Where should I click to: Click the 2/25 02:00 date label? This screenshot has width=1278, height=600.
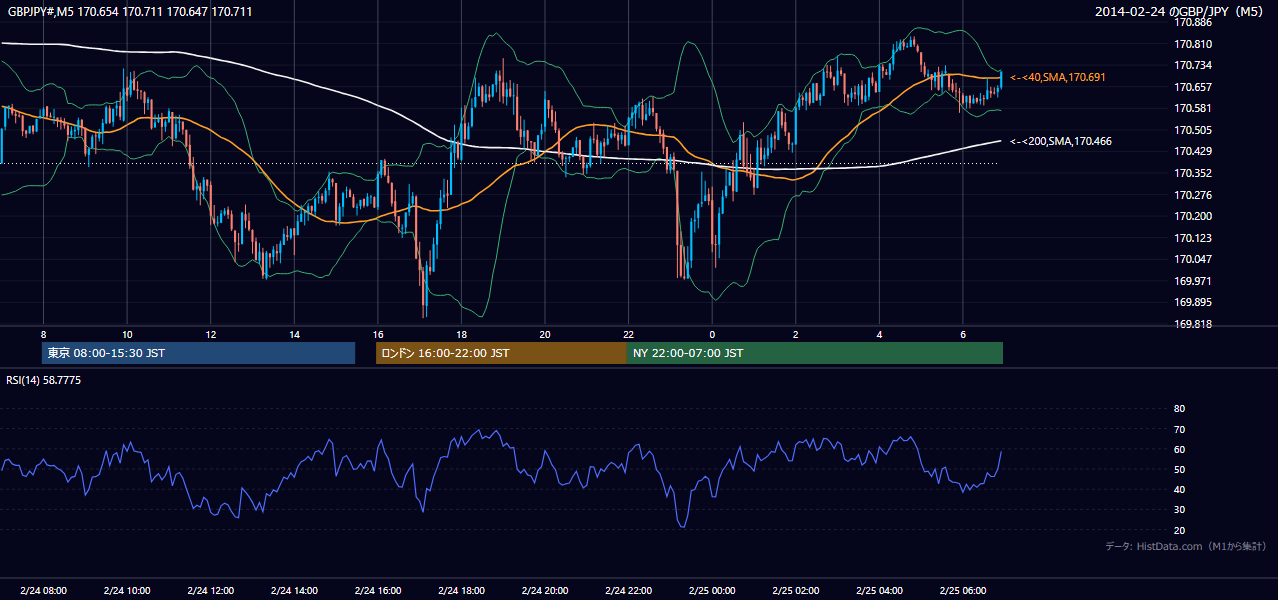(x=795, y=591)
